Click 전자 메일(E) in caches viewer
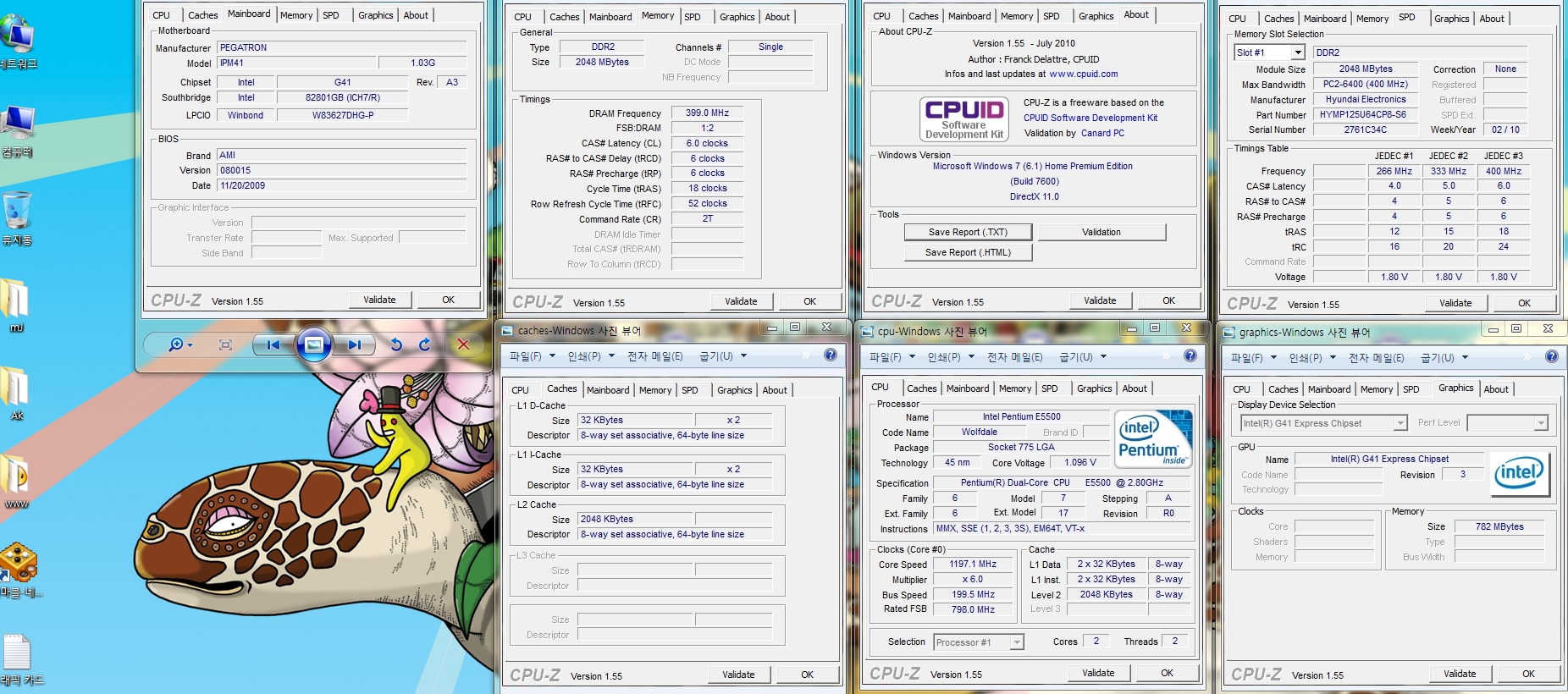 click(x=654, y=356)
